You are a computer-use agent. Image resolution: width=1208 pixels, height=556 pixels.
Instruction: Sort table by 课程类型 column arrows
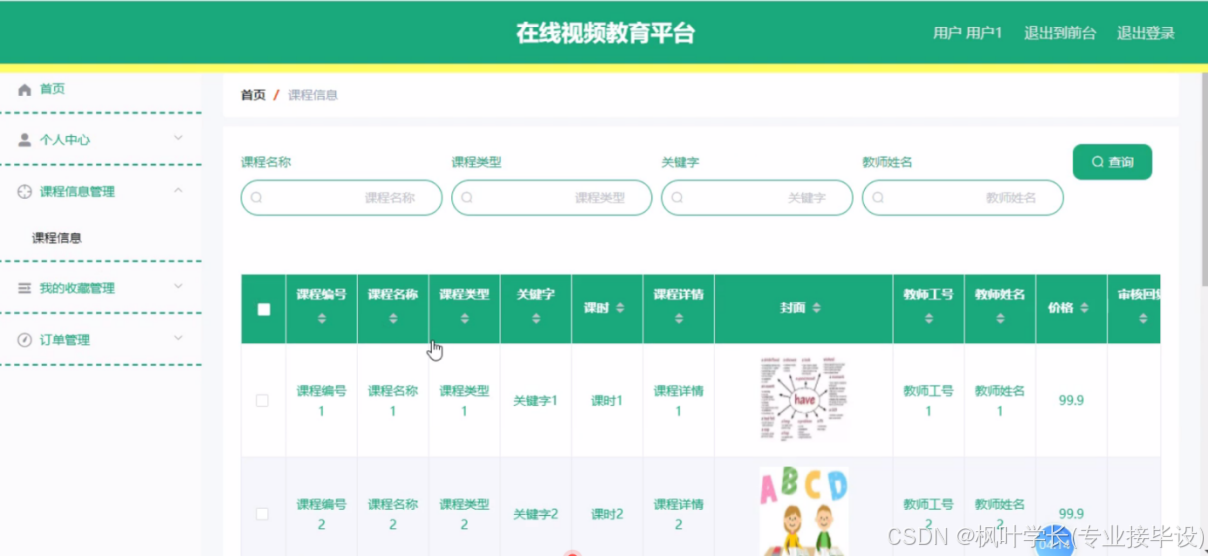[464, 319]
